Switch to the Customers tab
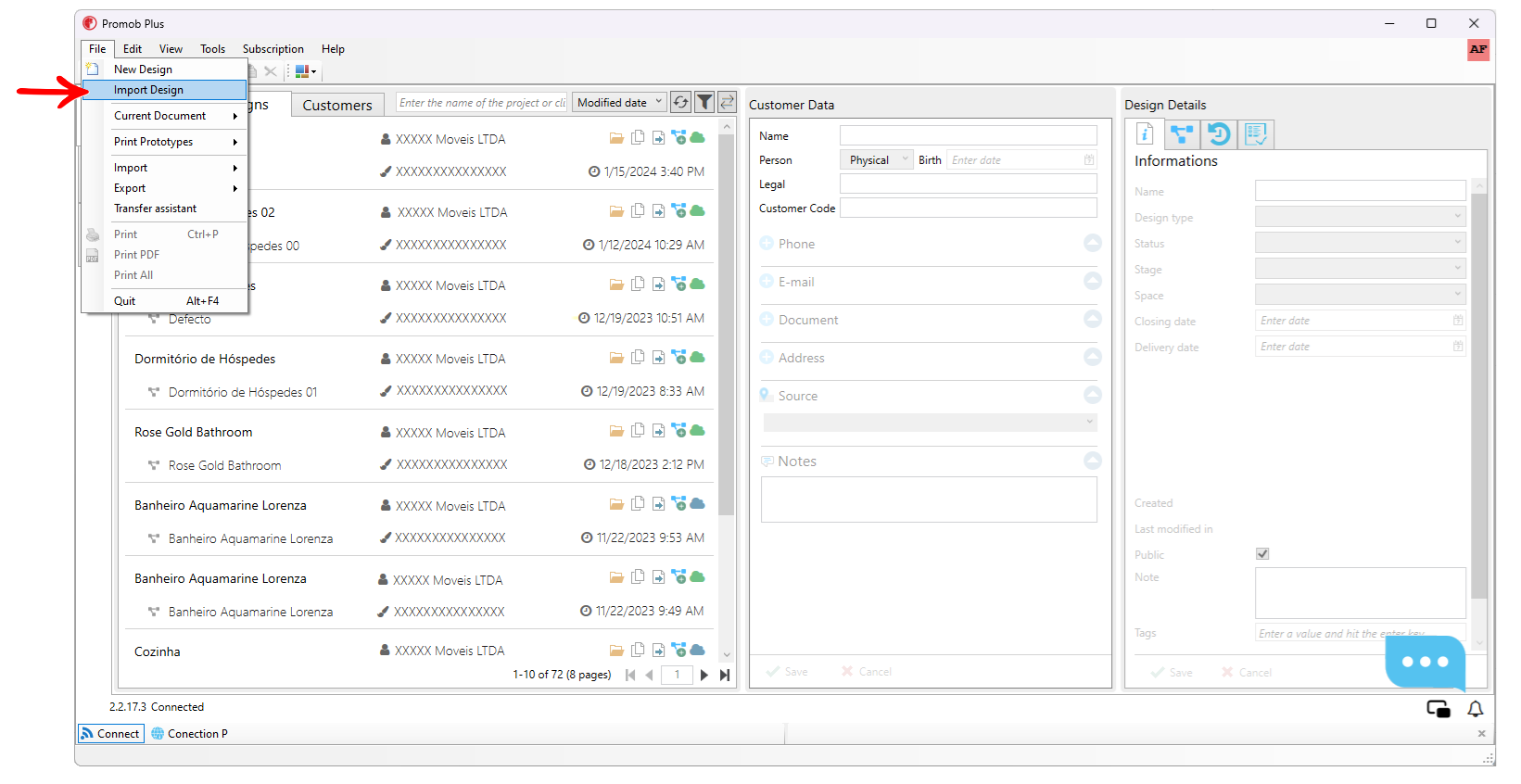 [337, 106]
